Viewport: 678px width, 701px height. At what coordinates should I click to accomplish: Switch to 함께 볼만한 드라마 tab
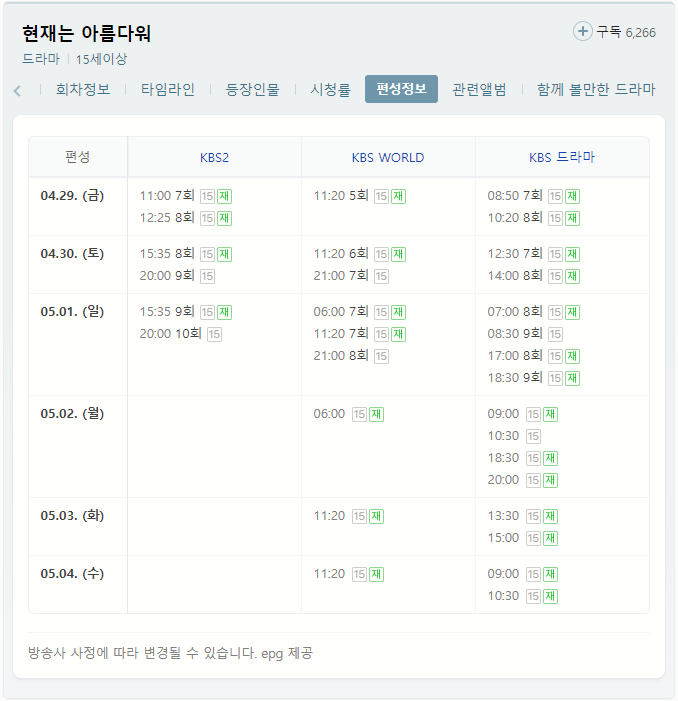point(596,89)
